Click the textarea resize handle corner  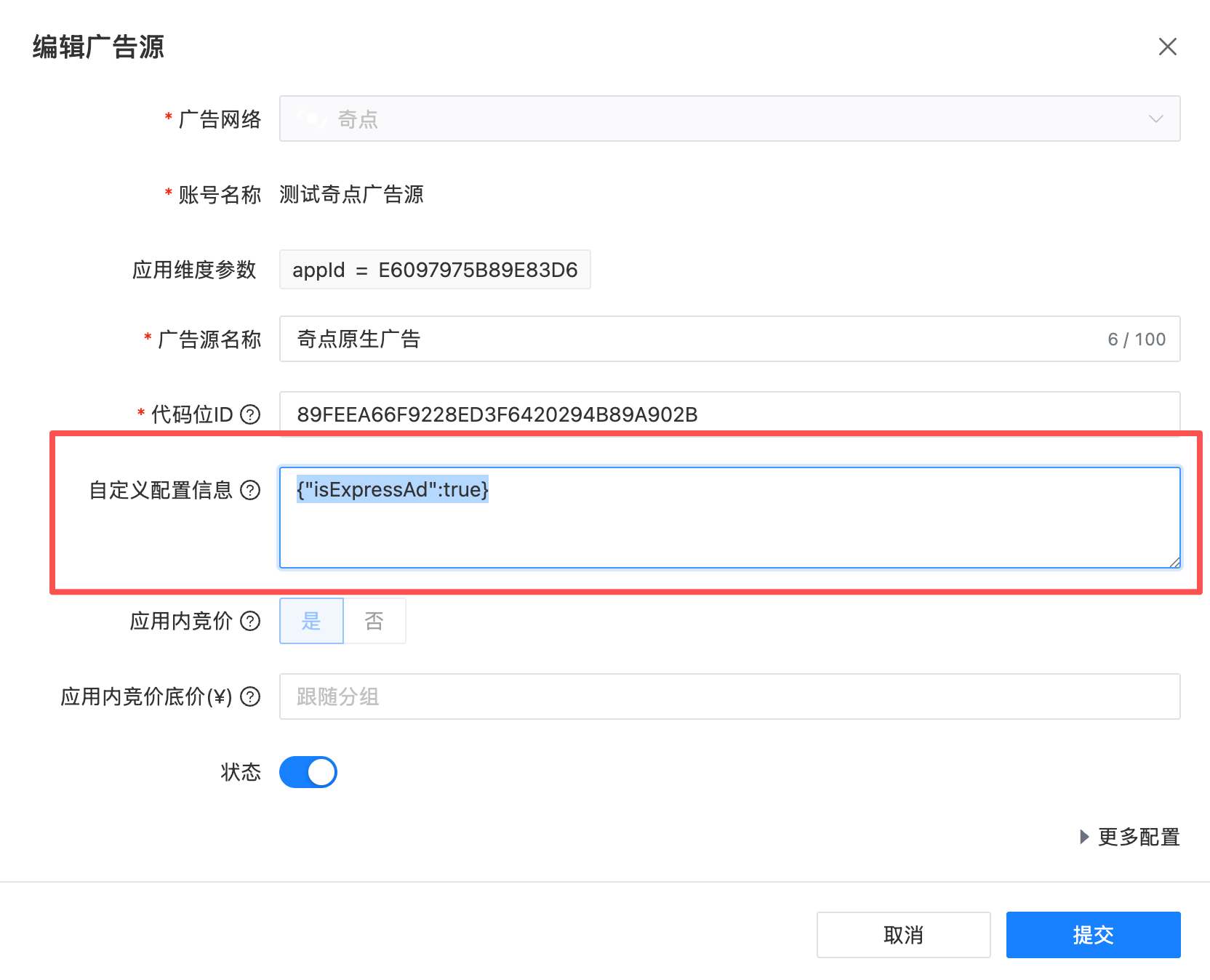tap(1174, 562)
